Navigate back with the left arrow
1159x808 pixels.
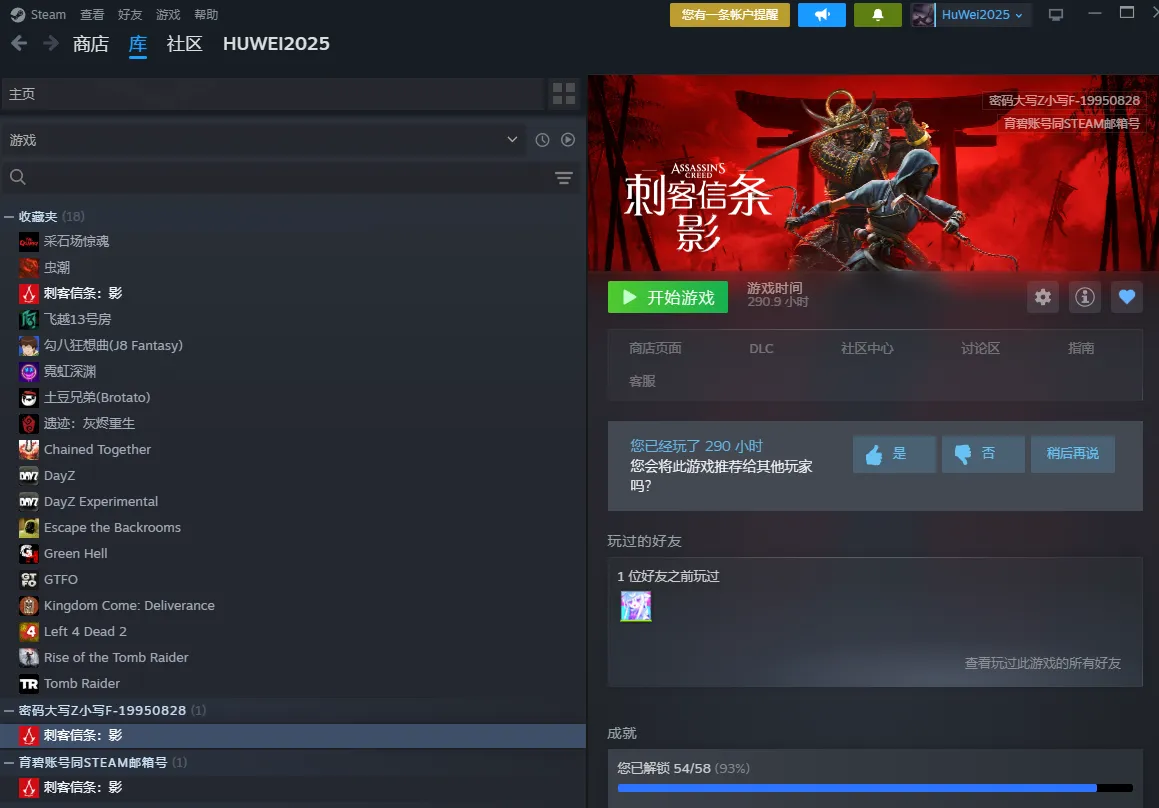(x=19, y=43)
